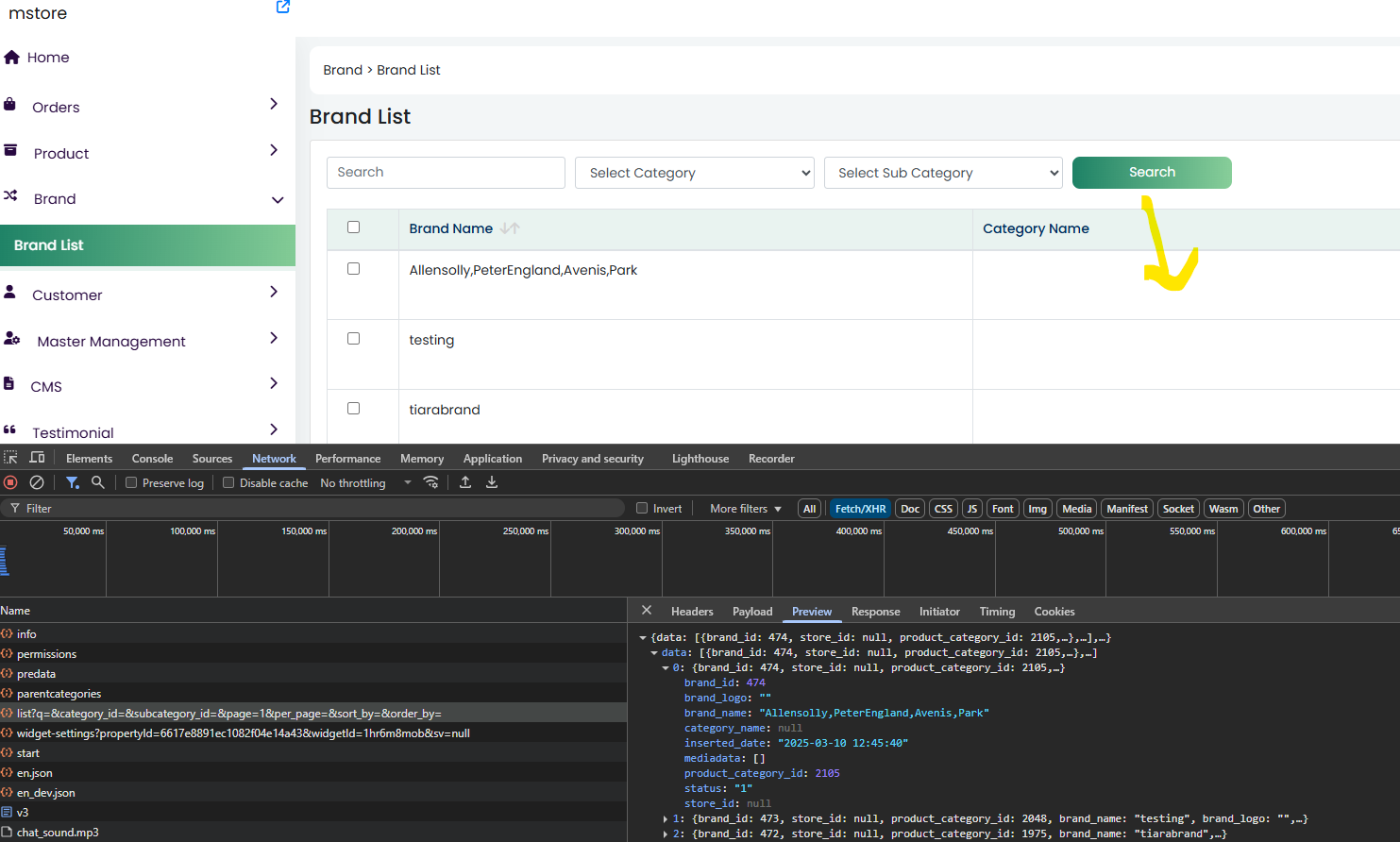
Task: Expand the CMS menu chevron
Action: [274, 383]
